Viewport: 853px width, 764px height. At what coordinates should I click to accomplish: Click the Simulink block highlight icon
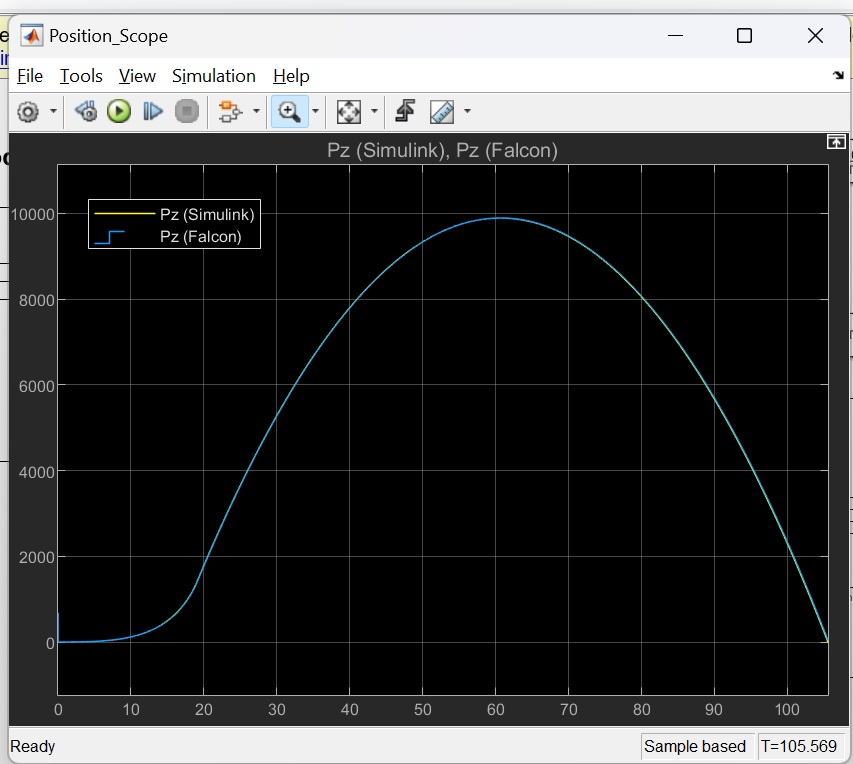click(229, 111)
